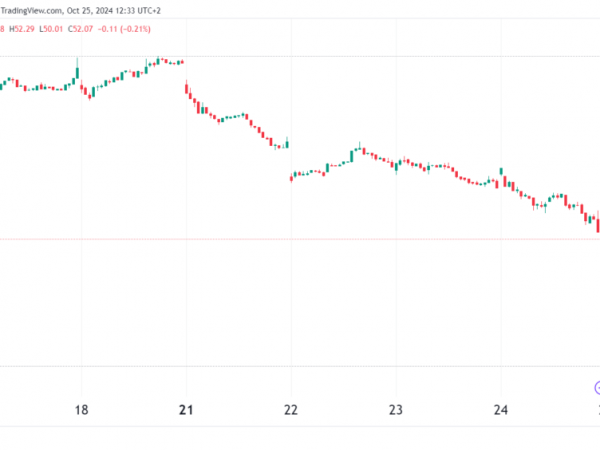600x450 pixels.
Task: Select the 22 date label on the time axis
Action: tap(291, 409)
